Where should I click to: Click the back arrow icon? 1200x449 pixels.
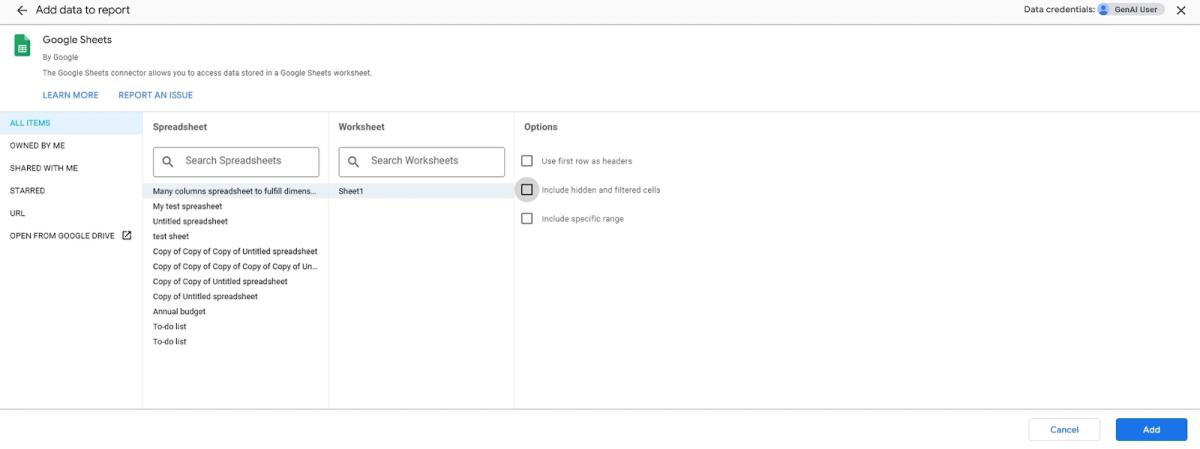click(x=22, y=10)
